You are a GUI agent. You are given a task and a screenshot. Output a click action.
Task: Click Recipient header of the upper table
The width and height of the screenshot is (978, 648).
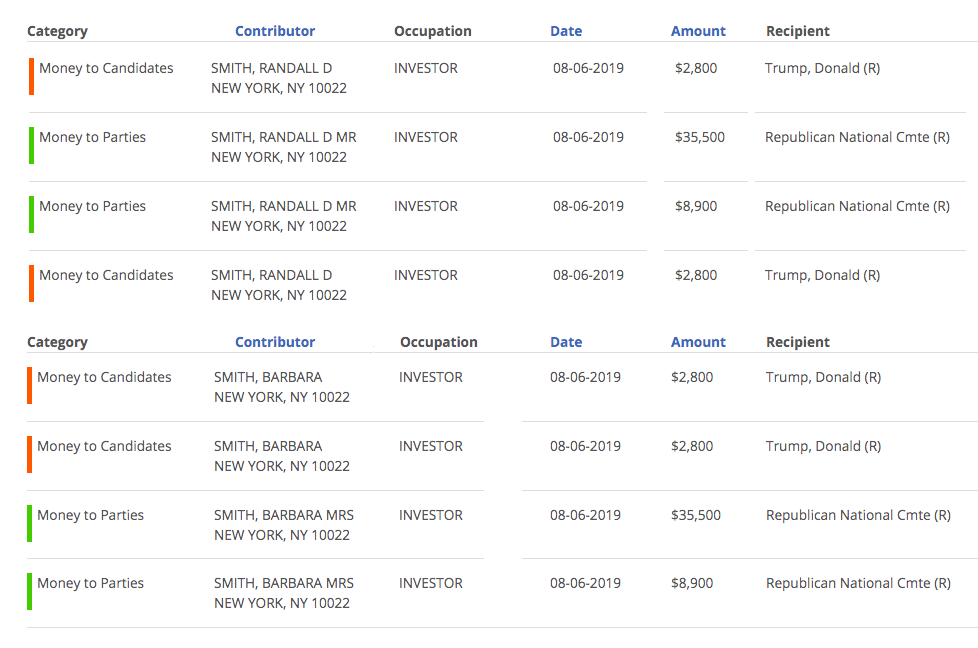pos(798,31)
